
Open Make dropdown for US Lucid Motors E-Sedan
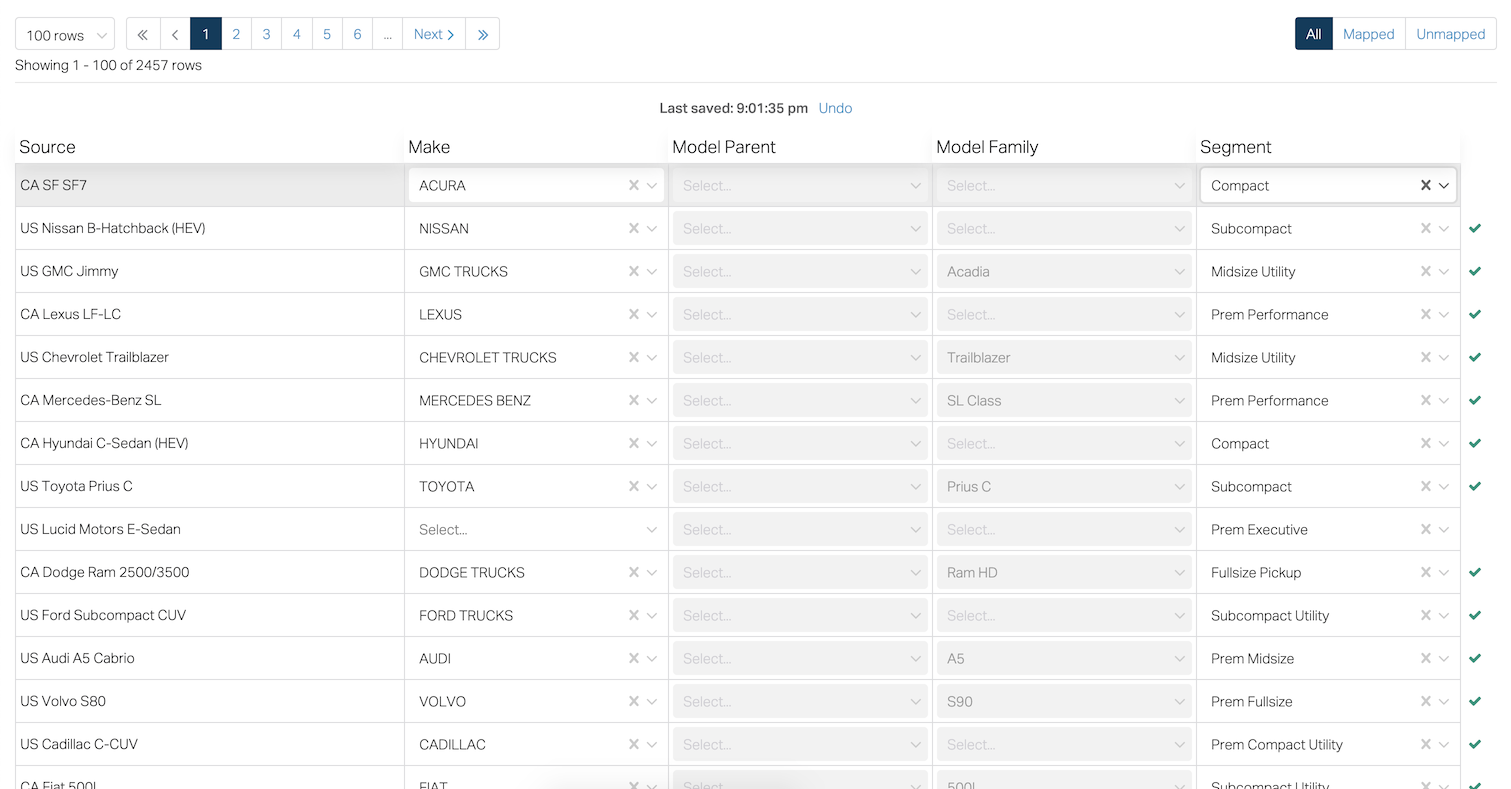[652, 529]
